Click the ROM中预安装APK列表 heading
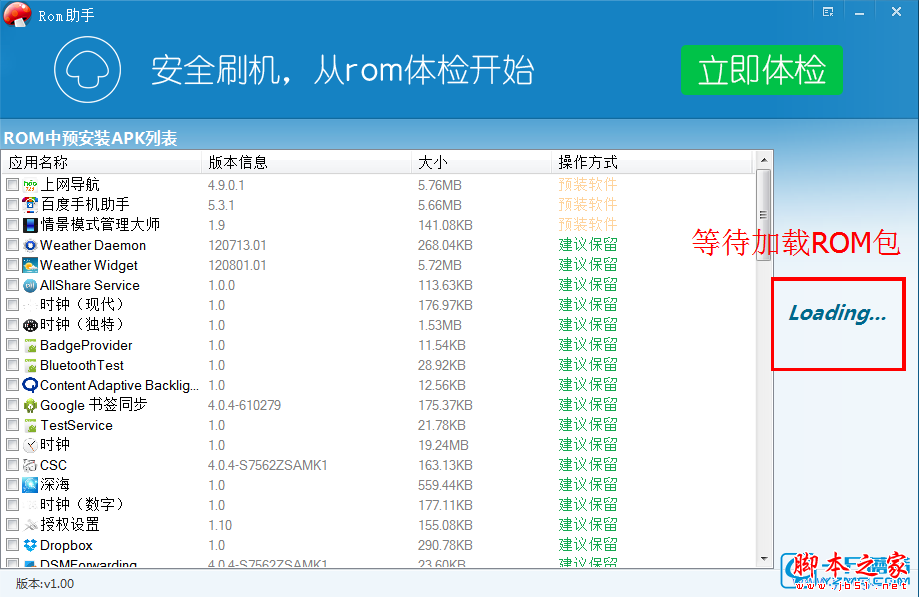The width and height of the screenshot is (919, 597). 90,138
